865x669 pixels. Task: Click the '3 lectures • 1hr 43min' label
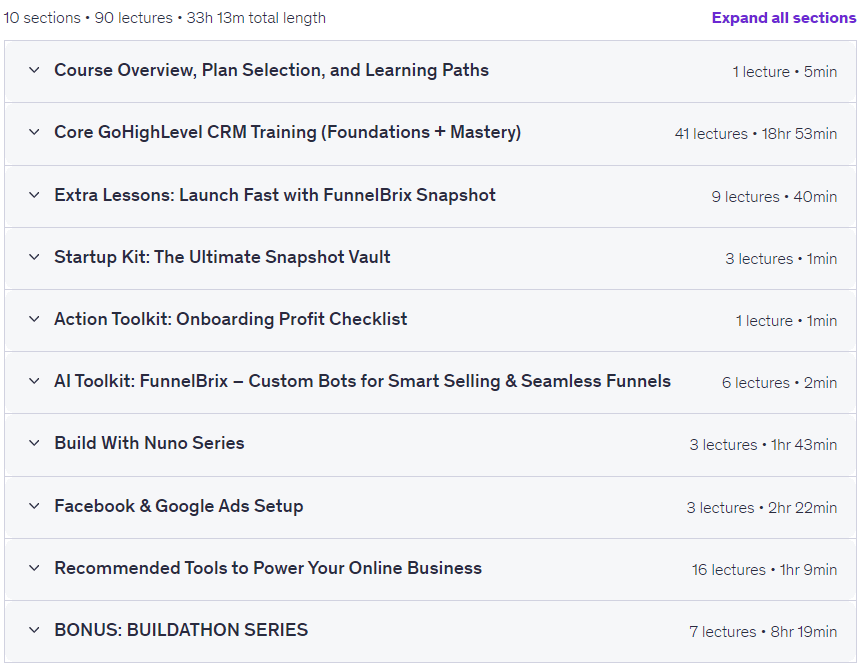click(x=763, y=445)
